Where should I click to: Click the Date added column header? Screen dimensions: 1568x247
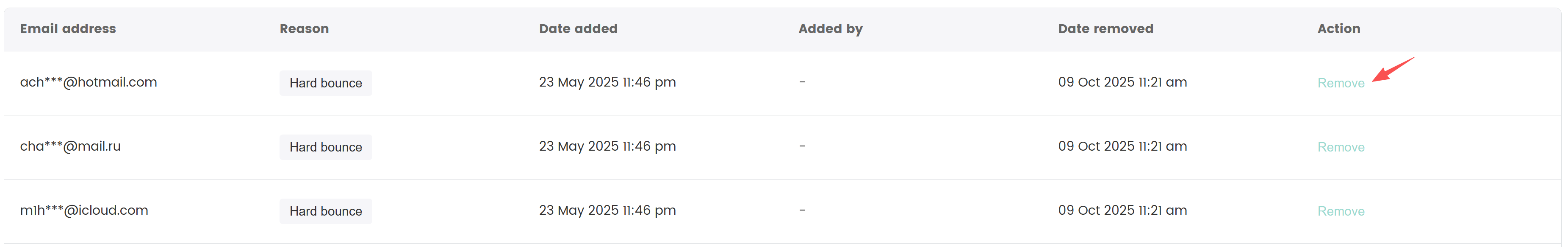tap(578, 29)
